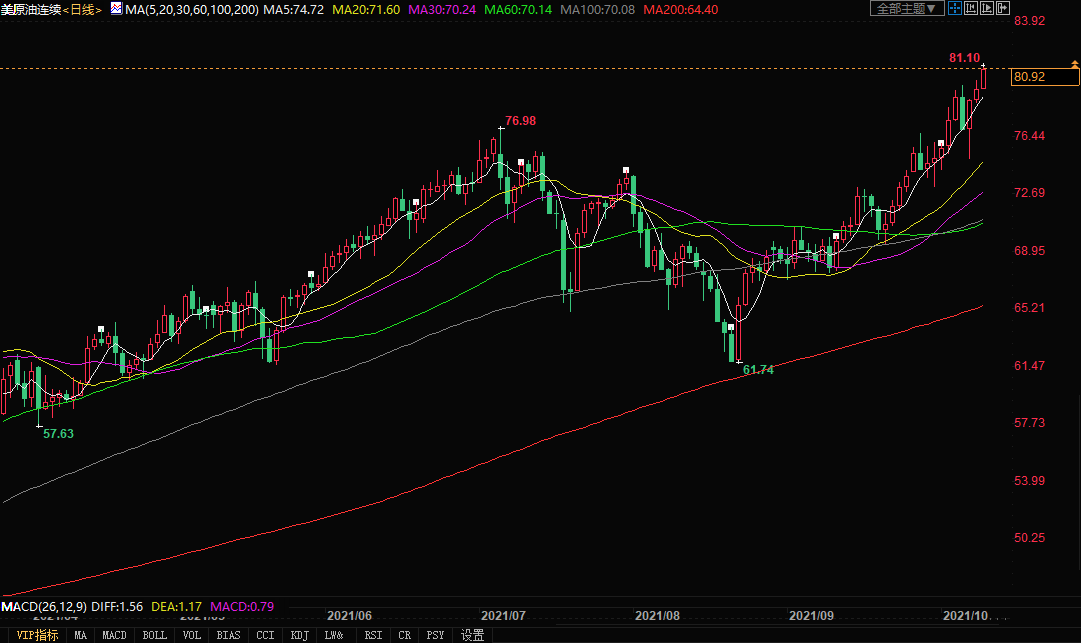Open the 全部主题 dropdown
Screen dimensions: 1081x643
coord(907,9)
